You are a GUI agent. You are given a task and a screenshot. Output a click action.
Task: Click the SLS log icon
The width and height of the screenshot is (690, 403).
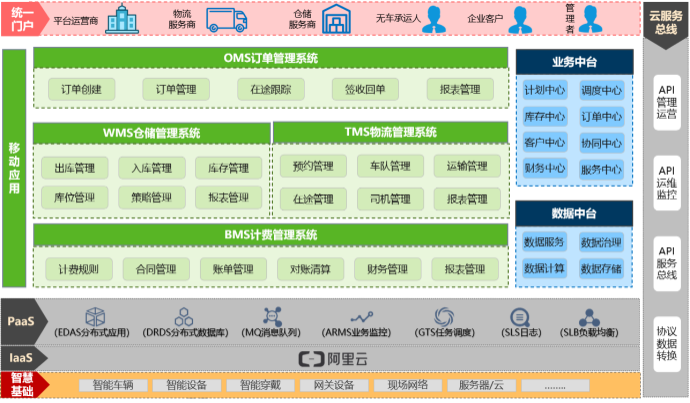pos(518,317)
